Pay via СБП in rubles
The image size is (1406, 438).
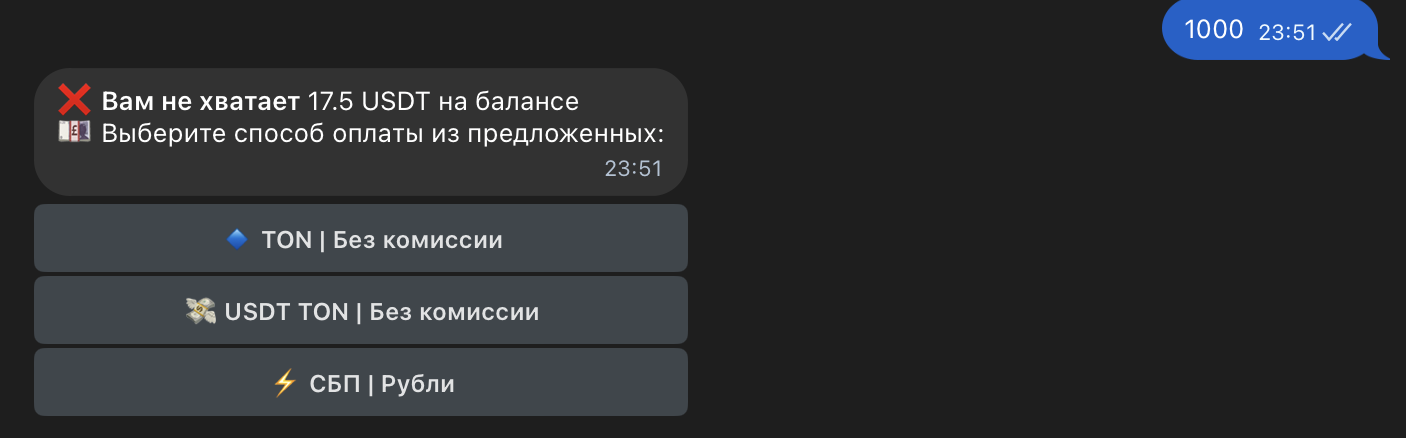point(360,383)
